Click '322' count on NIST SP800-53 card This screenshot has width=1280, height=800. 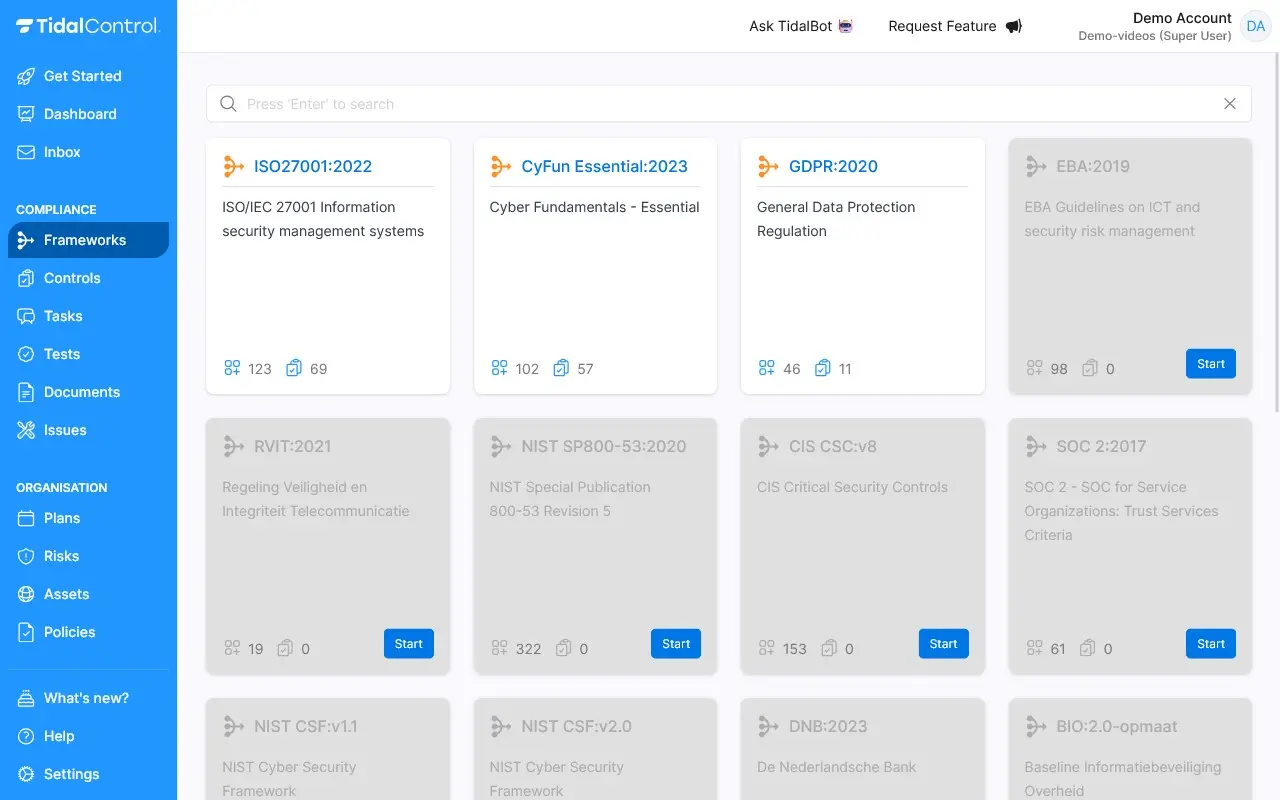click(x=528, y=649)
